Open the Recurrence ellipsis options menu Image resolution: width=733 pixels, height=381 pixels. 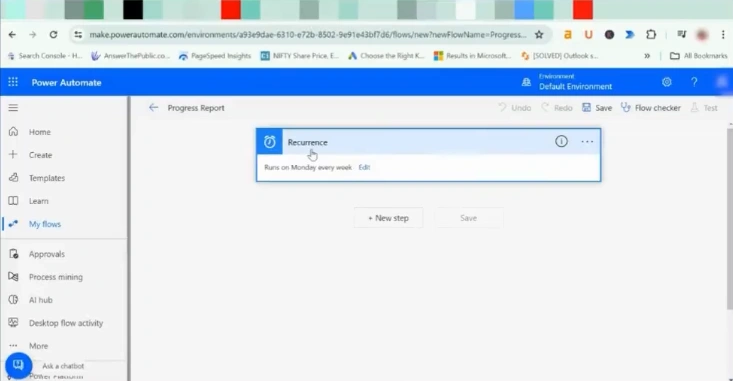pos(587,142)
